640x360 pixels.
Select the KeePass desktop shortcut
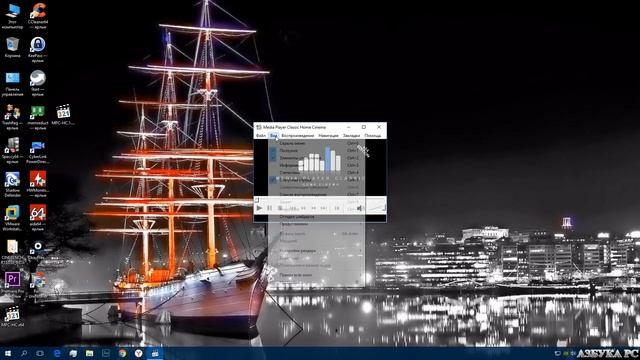point(38,50)
